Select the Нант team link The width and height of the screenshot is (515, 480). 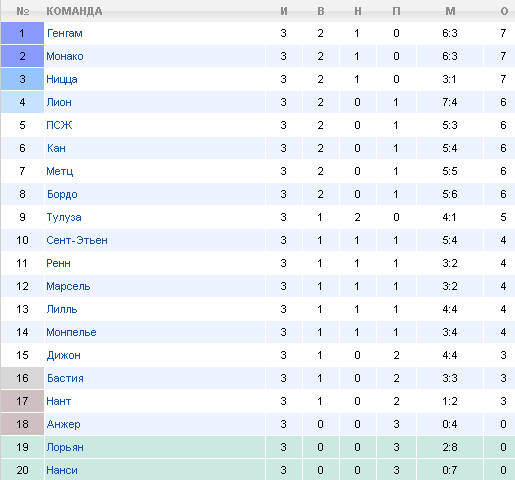59,401
